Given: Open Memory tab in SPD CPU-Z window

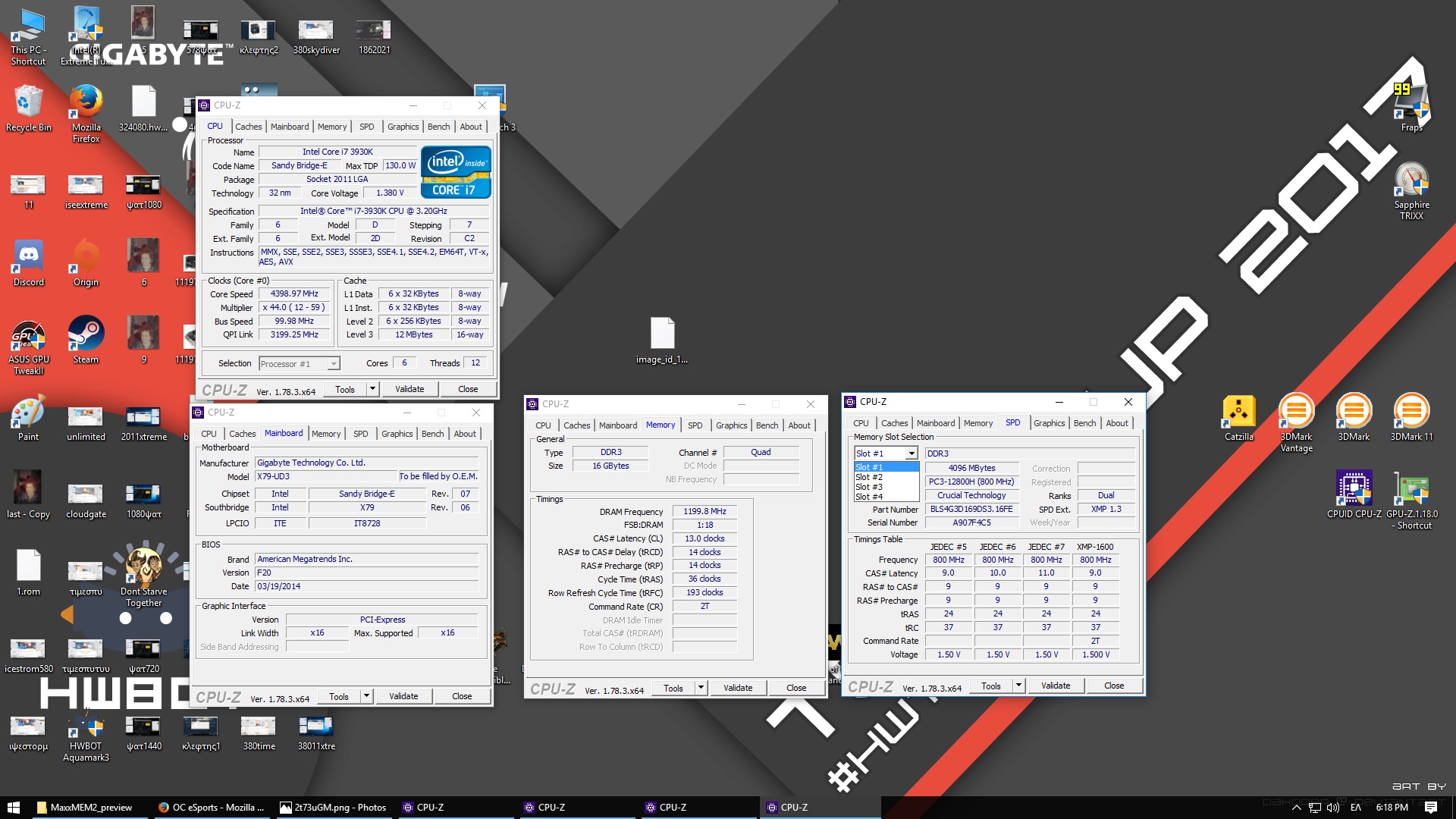Looking at the screenshot, I should (977, 423).
